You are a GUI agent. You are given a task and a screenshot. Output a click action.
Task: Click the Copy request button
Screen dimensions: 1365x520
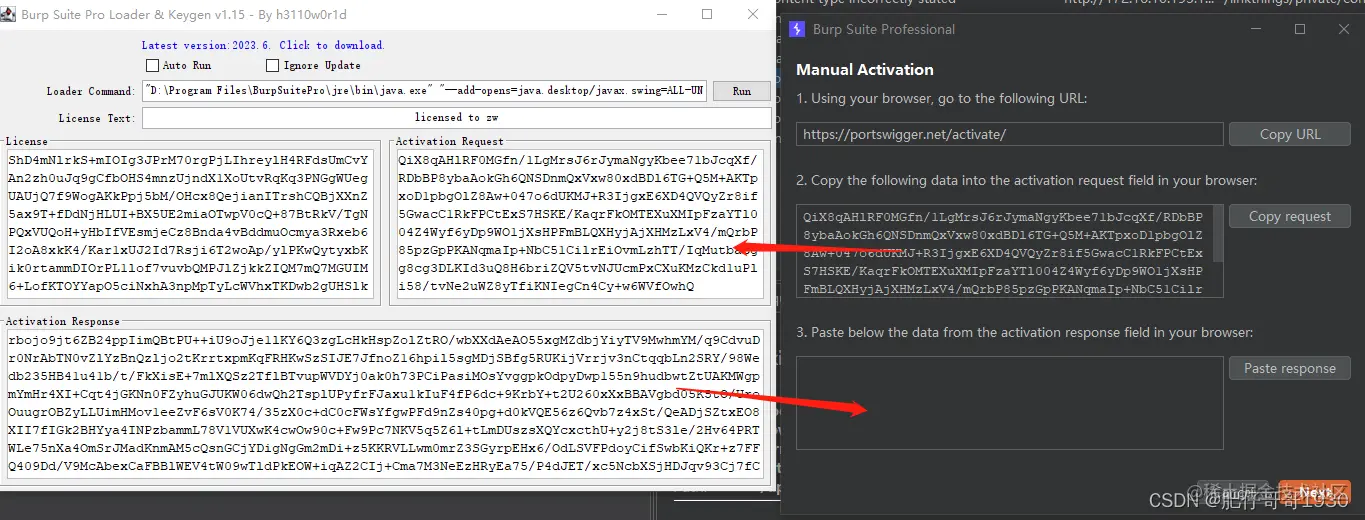[1290, 216]
